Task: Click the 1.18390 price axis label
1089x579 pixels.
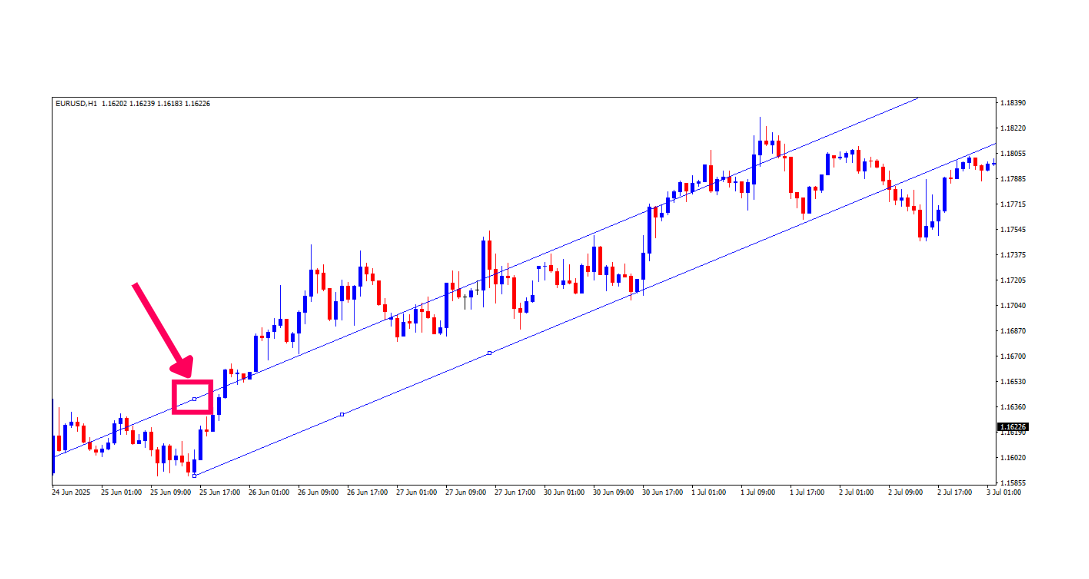Action: [x=1012, y=103]
